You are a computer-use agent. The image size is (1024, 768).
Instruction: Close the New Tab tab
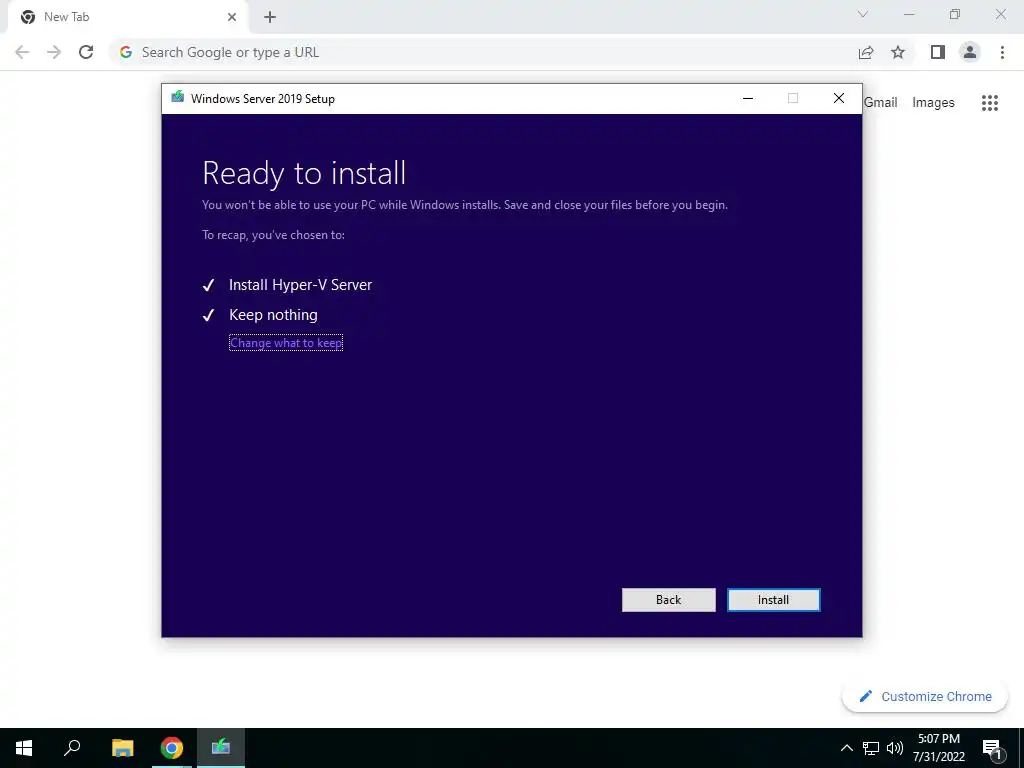pos(232,17)
